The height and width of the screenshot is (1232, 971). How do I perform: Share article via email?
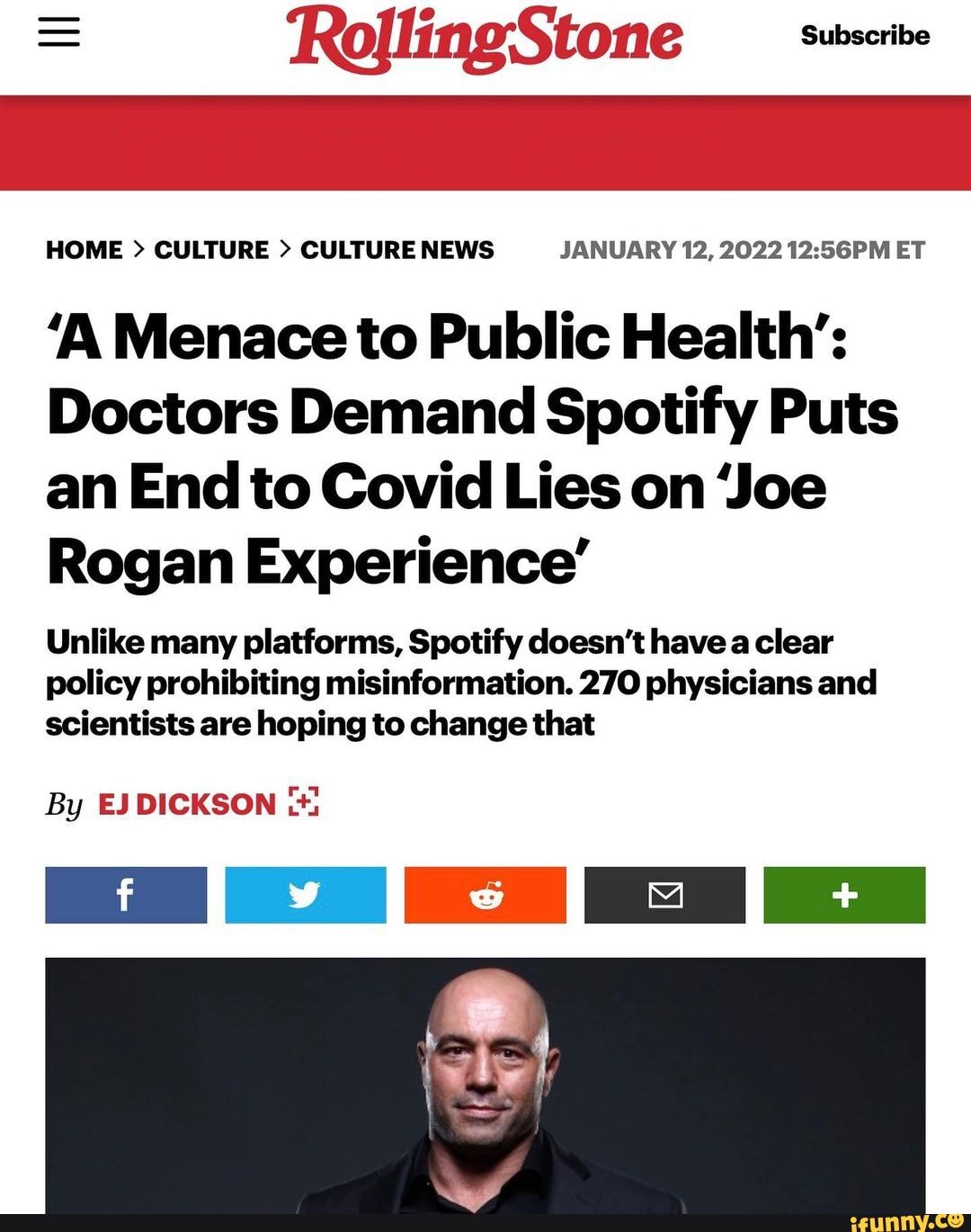(664, 895)
